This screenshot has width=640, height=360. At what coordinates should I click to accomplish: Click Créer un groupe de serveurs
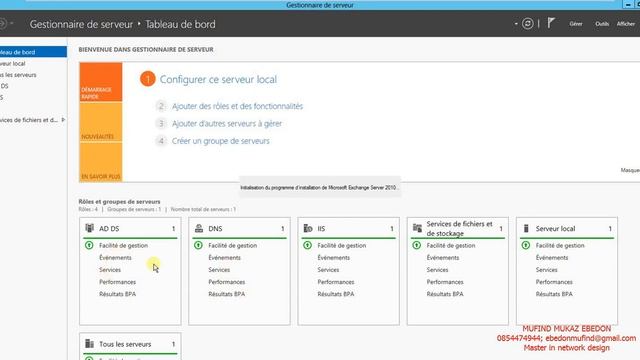click(x=220, y=141)
